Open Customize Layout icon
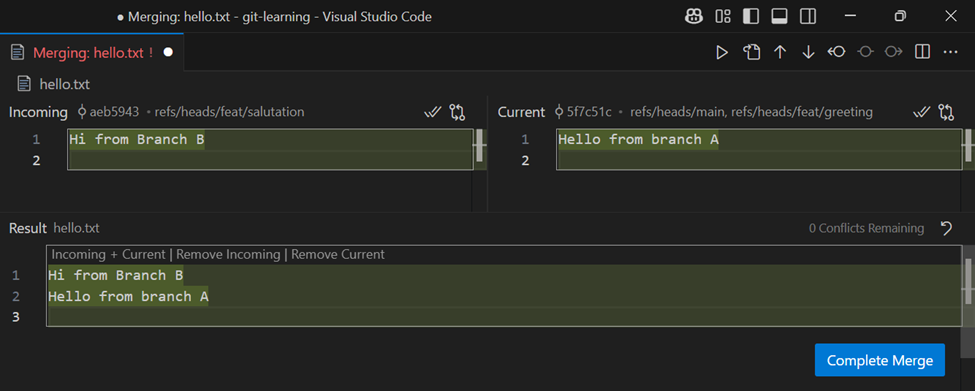The width and height of the screenshot is (975, 391). (723, 17)
